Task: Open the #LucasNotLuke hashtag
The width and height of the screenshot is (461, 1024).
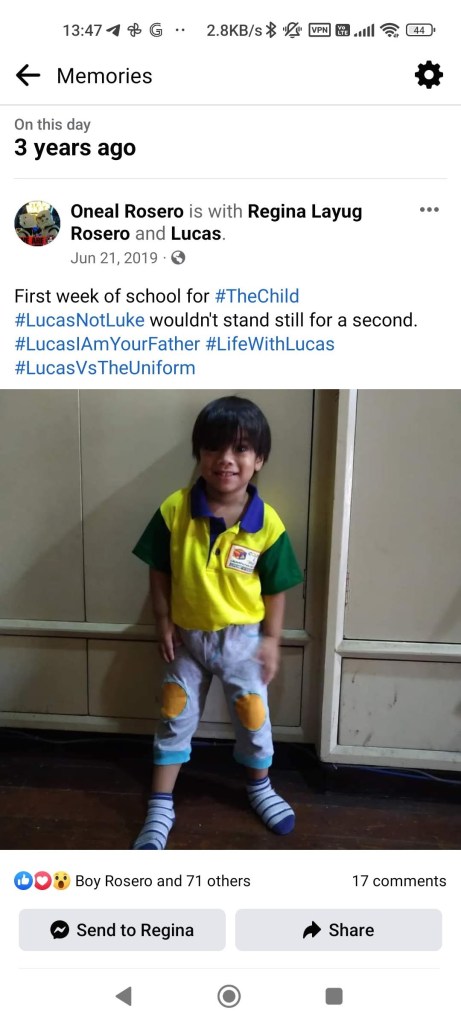Action: [x=79, y=321]
